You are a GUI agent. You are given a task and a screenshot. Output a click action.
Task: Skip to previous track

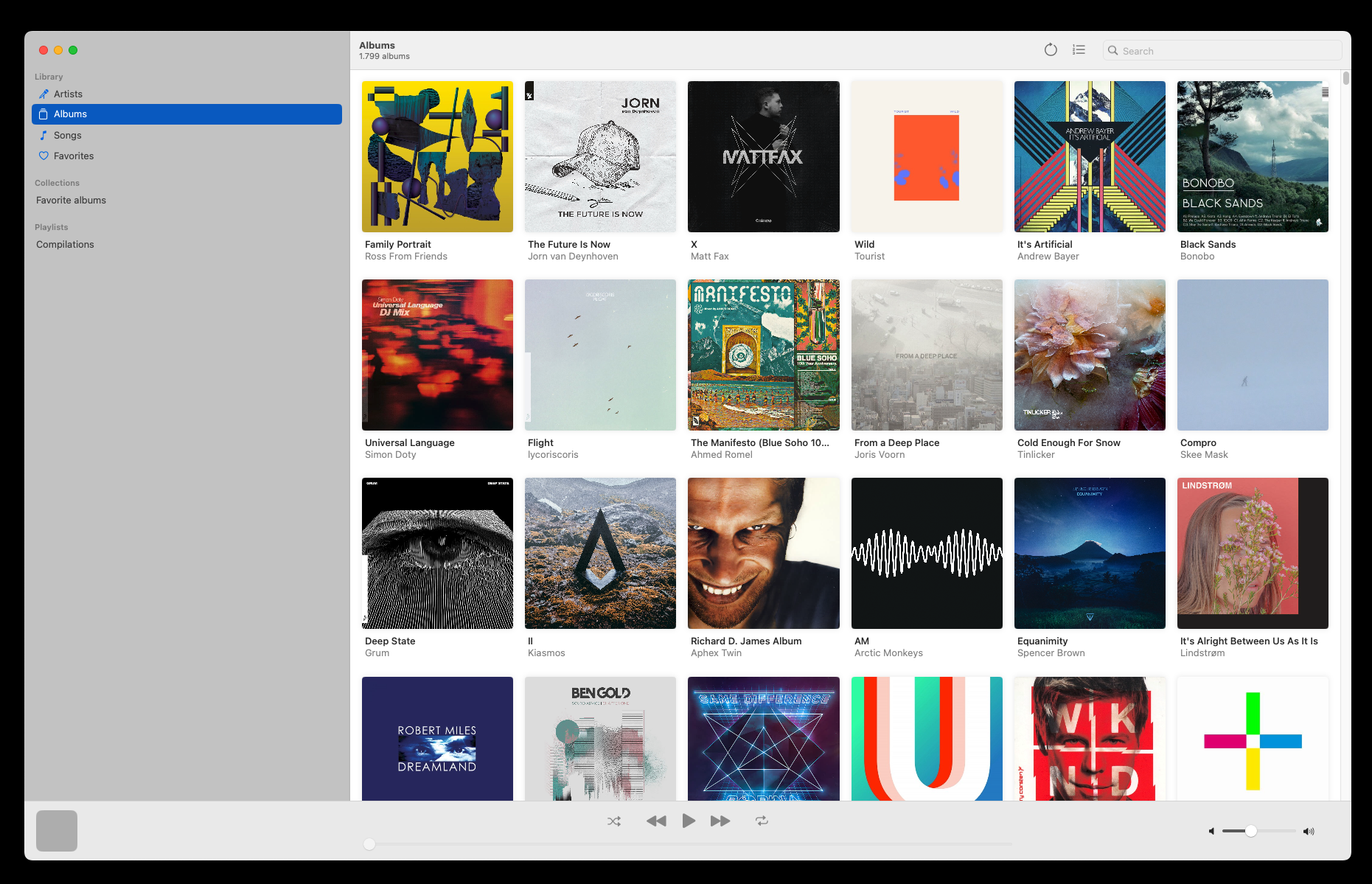point(656,821)
